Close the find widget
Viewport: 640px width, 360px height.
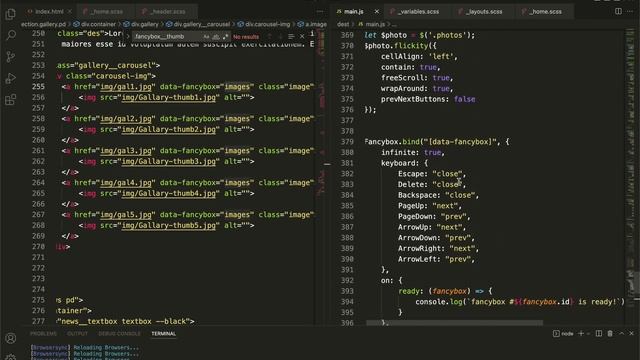pyautogui.click(x=302, y=37)
